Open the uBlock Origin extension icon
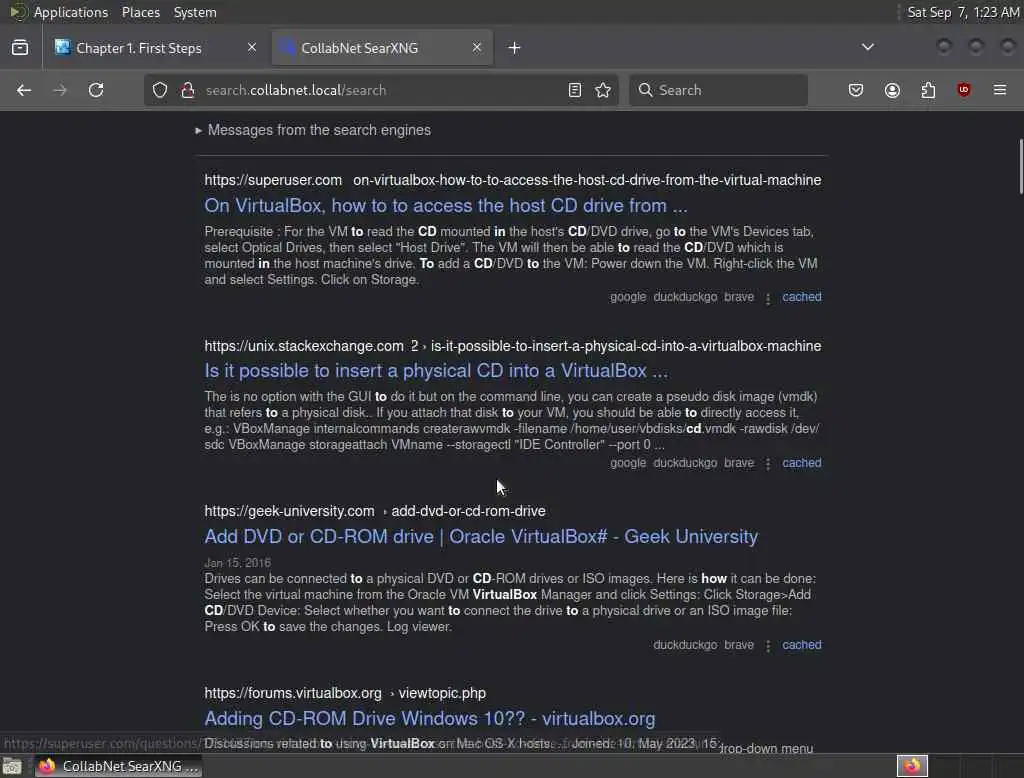The image size is (1024, 778). coord(964,90)
